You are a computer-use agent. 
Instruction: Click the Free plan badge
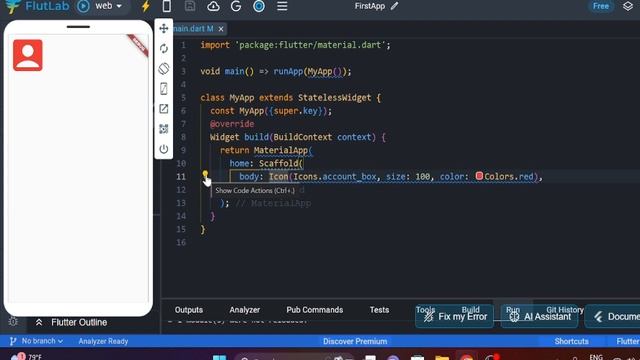[x=601, y=6]
